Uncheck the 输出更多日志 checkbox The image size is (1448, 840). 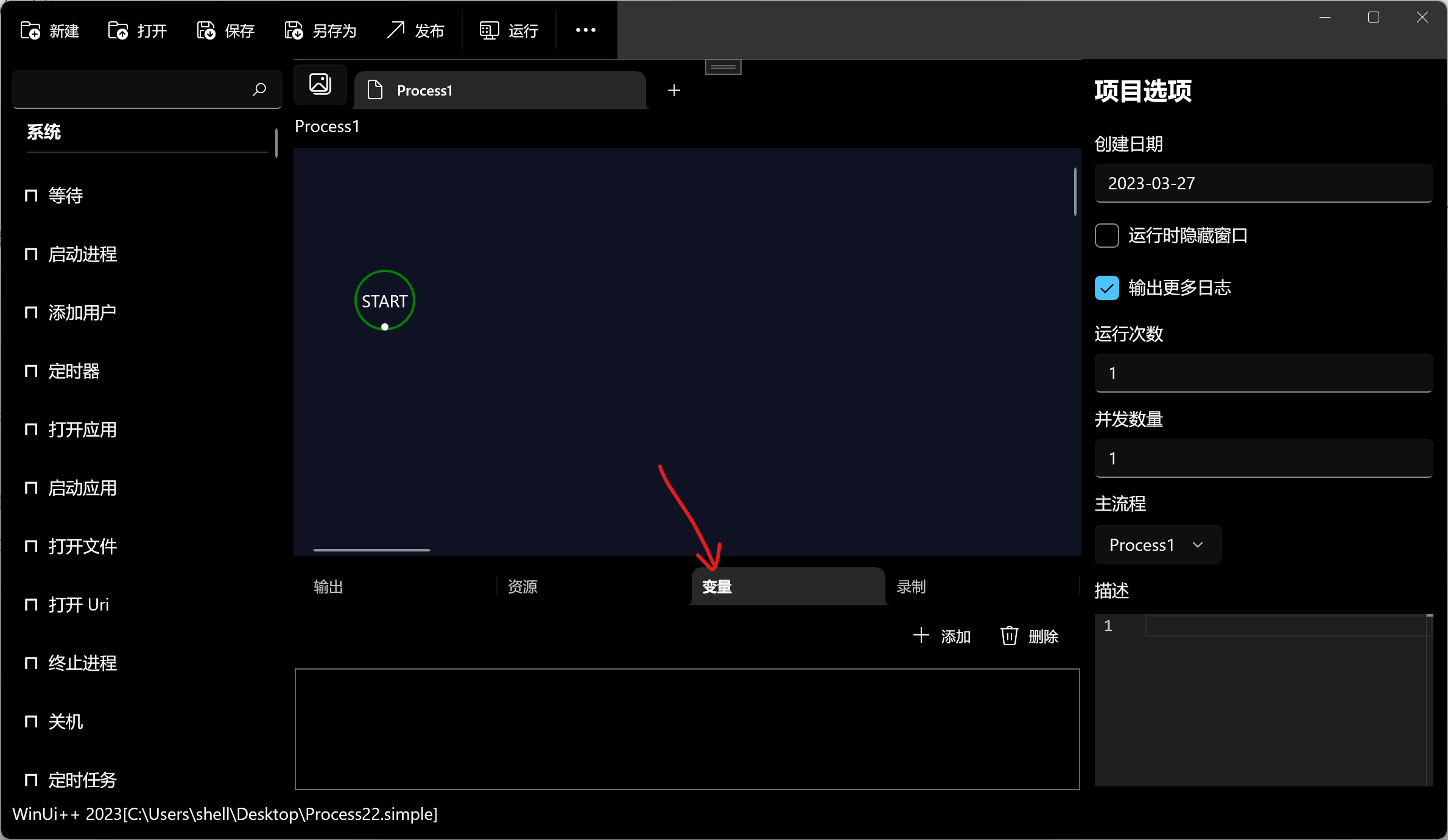coord(1107,288)
